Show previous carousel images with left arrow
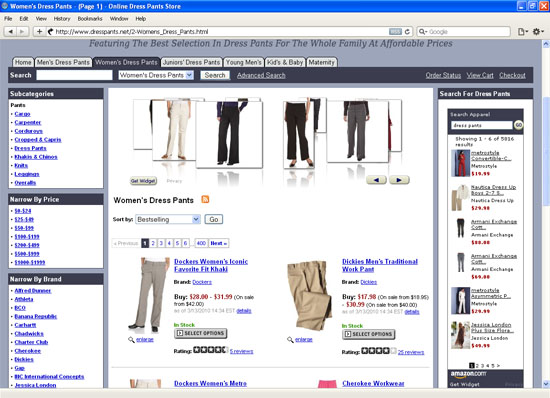Image resolution: width=550 pixels, height=398 pixels. 376,180
